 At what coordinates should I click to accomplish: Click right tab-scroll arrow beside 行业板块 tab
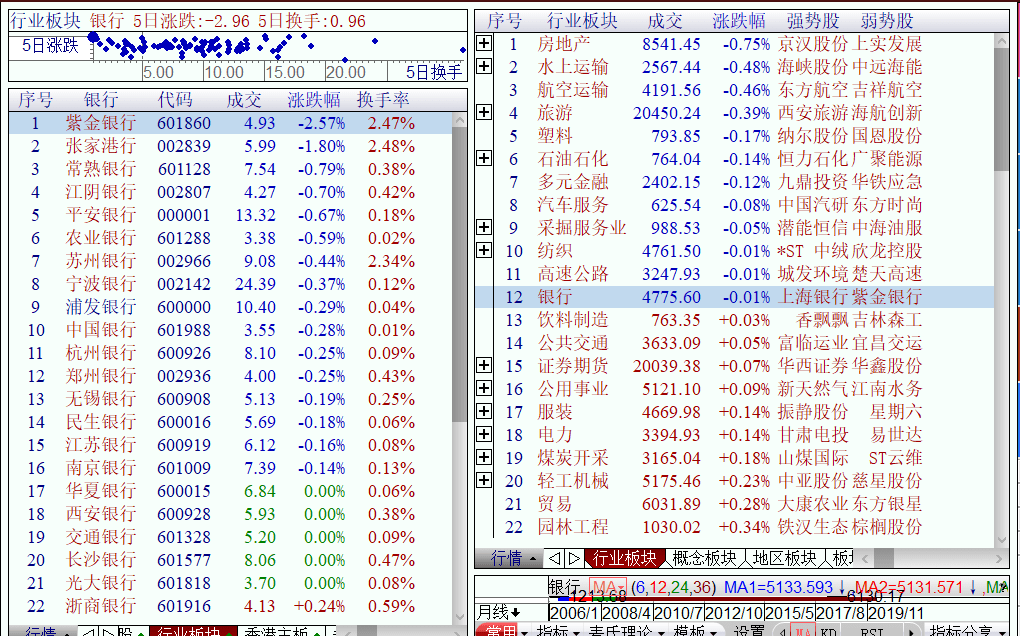[x=573, y=558]
